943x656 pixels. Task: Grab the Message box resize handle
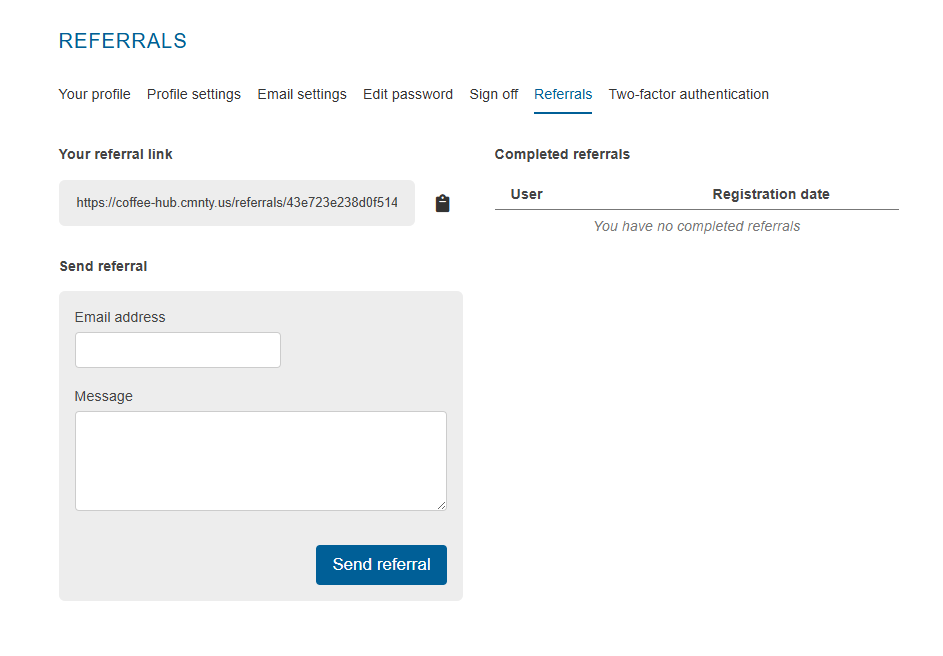click(x=441, y=505)
